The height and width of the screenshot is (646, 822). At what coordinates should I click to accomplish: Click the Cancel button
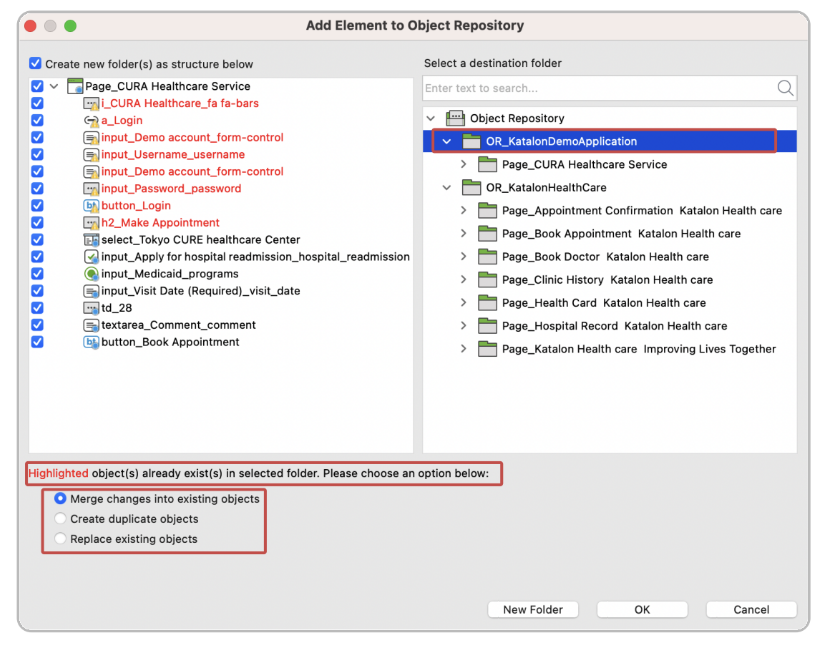point(751,609)
